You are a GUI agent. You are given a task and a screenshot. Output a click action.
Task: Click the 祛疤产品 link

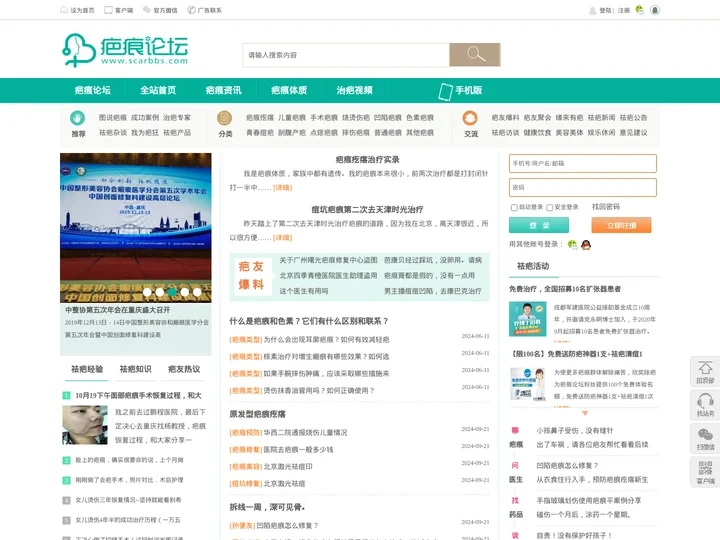click(x=177, y=133)
